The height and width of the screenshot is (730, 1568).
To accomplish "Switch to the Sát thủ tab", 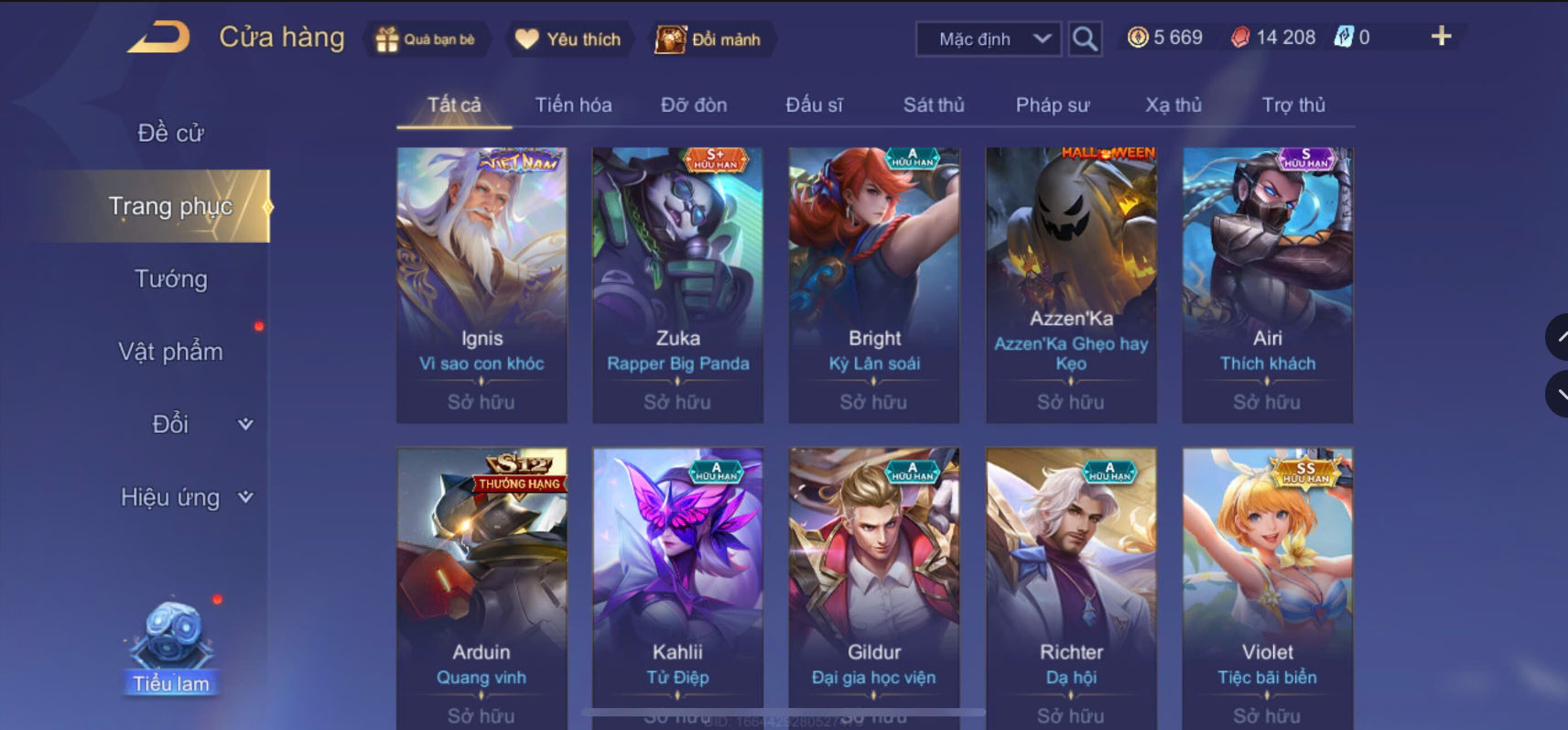I will coord(934,105).
